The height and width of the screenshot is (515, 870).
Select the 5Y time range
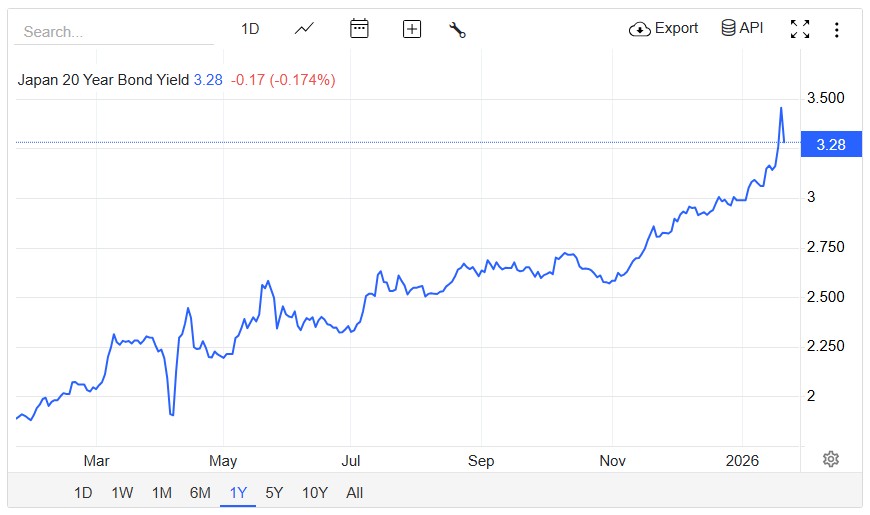point(274,492)
